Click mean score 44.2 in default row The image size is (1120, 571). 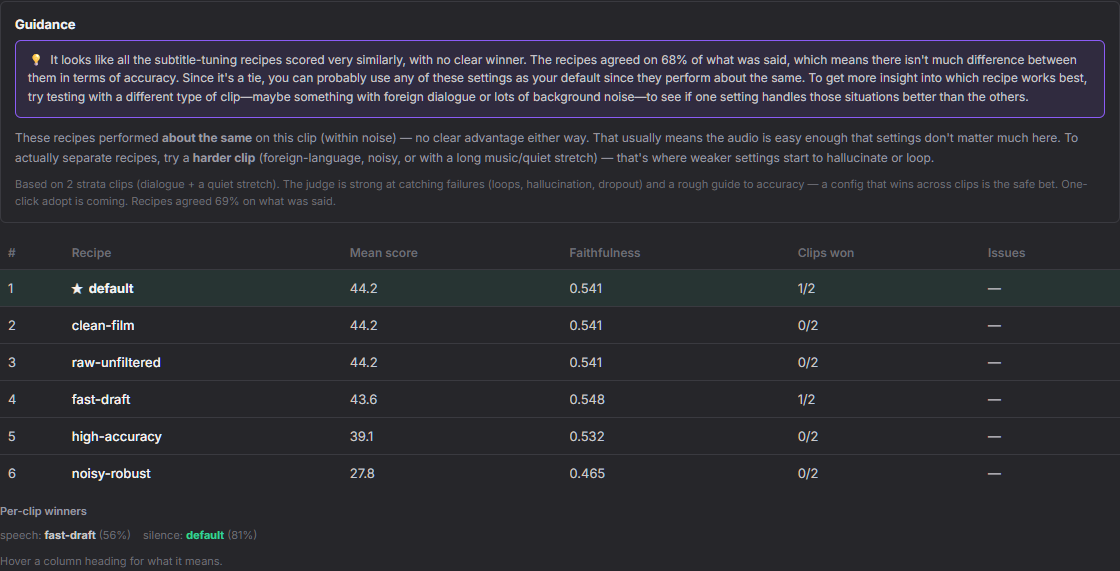click(364, 289)
